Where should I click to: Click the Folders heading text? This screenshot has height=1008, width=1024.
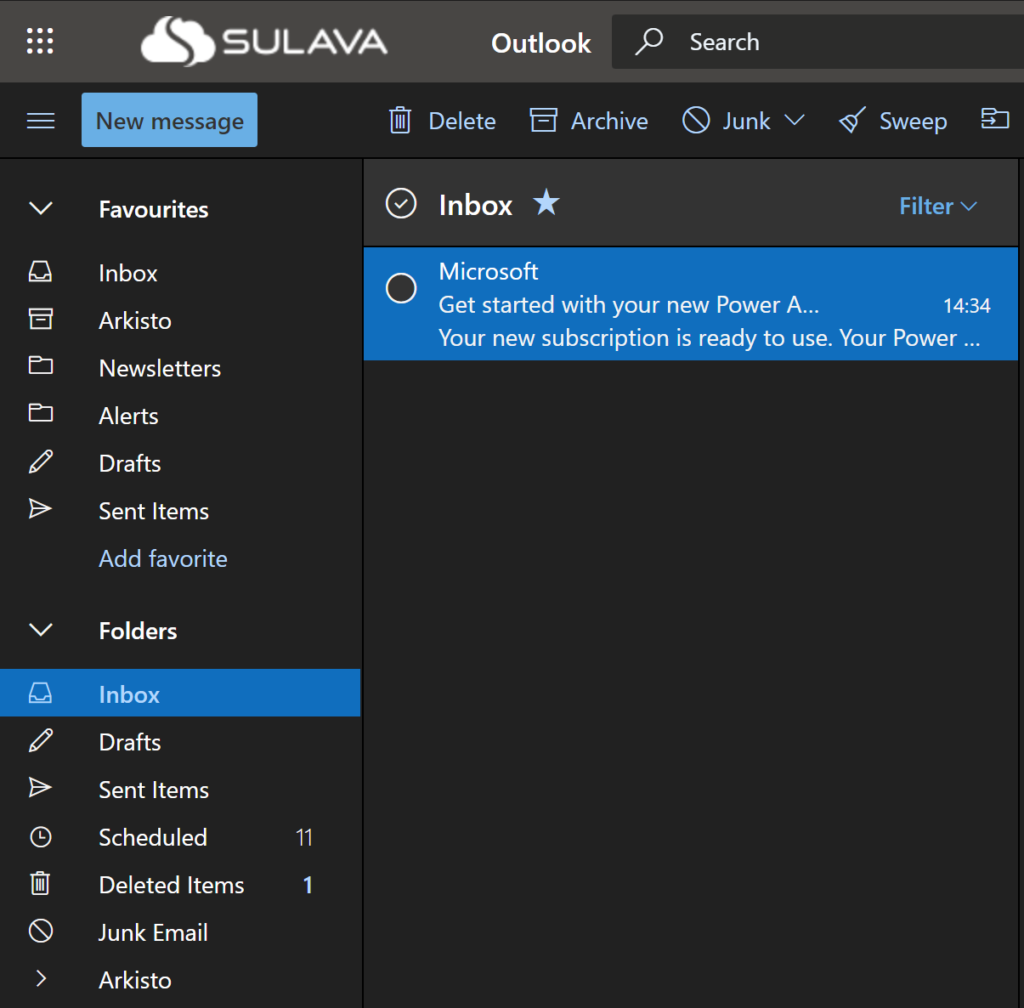point(138,631)
